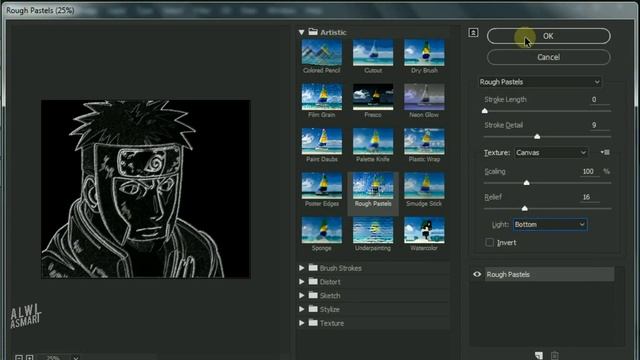Click the Relief slider handle
The width and height of the screenshot is (640, 360).
(524, 208)
